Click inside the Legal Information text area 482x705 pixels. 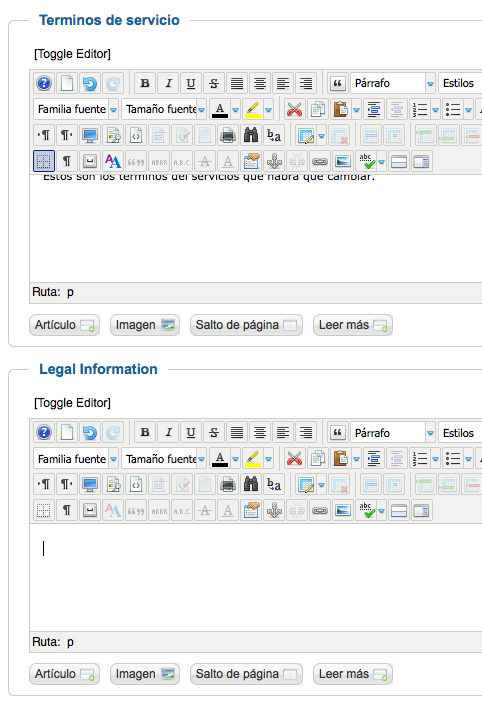tap(256, 578)
